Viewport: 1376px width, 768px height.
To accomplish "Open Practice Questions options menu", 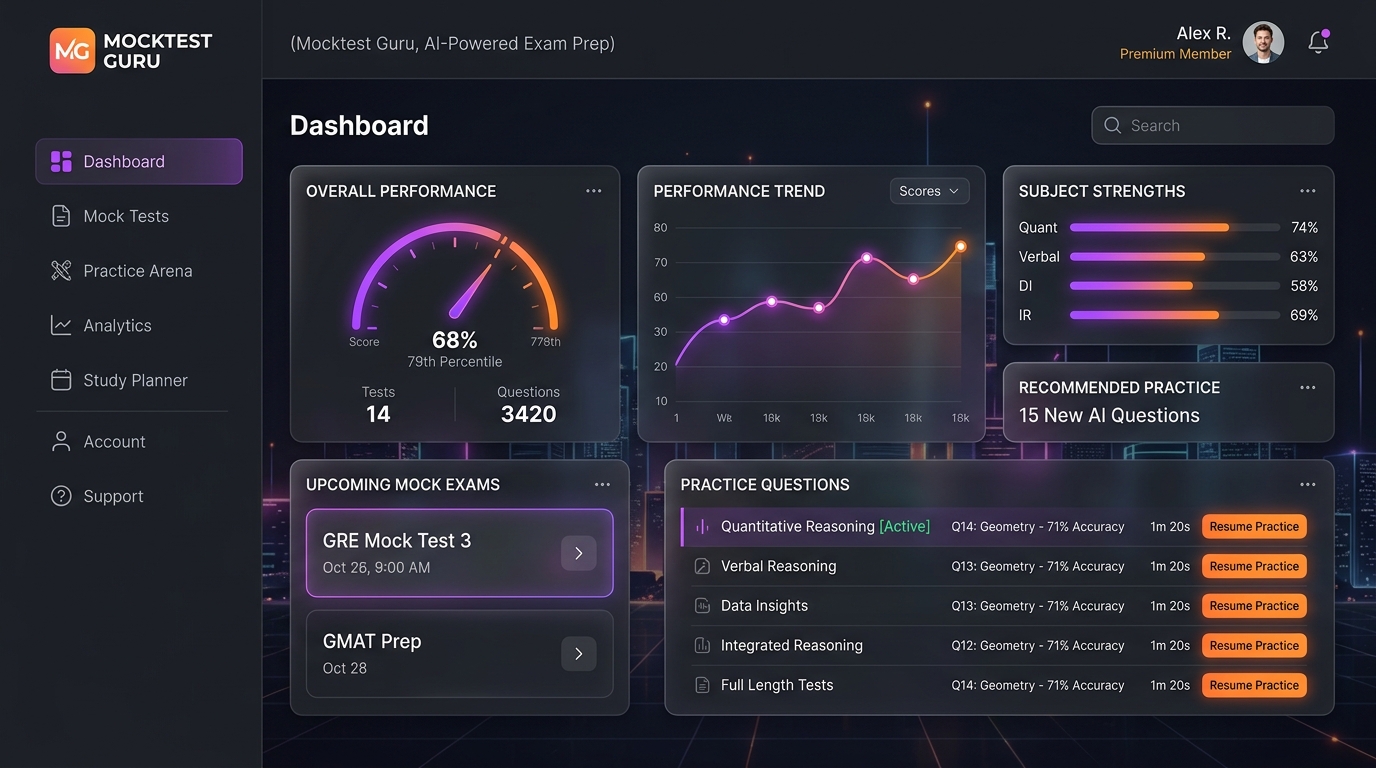I will 1307,485.
